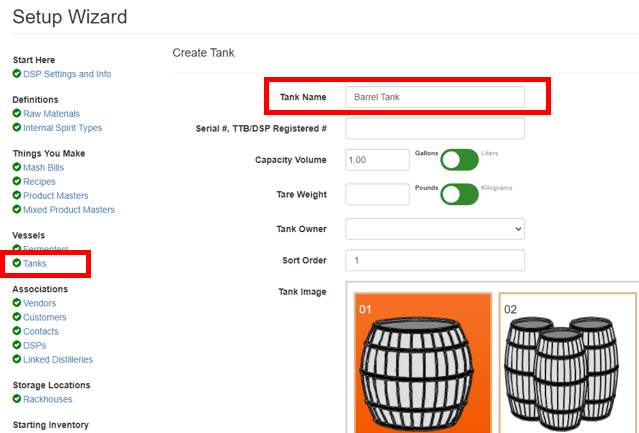Click checkmark icon next to DSP Settings and Info
The width and height of the screenshot is (639, 433).
17,74
